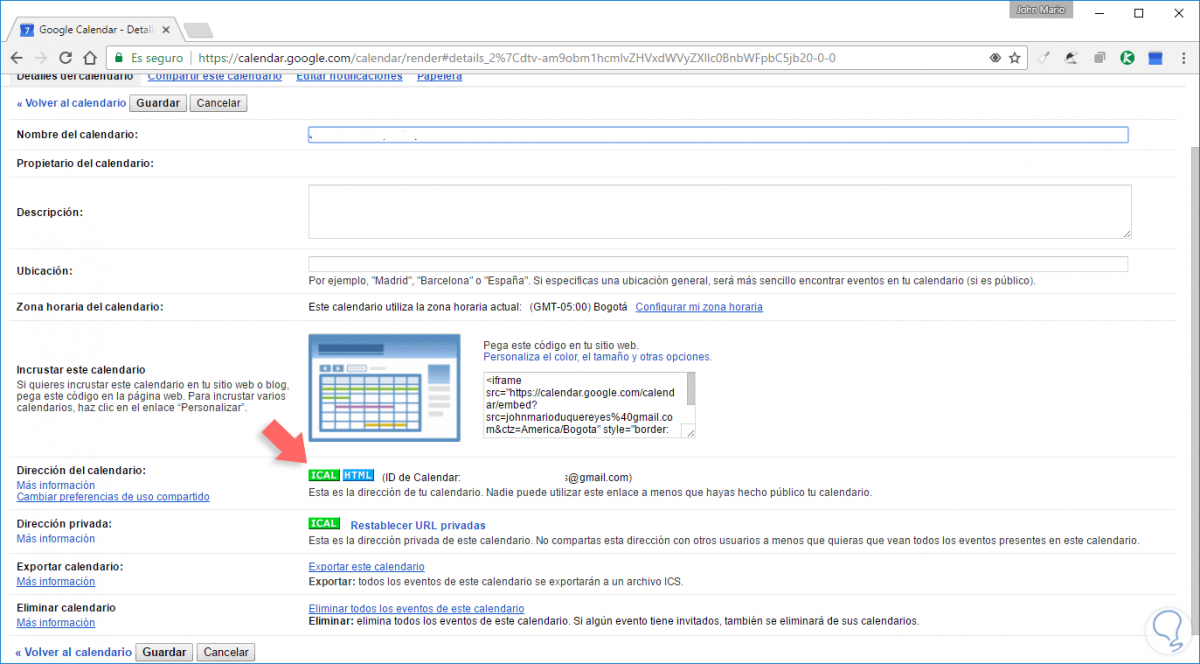
Task: Open the green K extension
Action: coord(1126,58)
